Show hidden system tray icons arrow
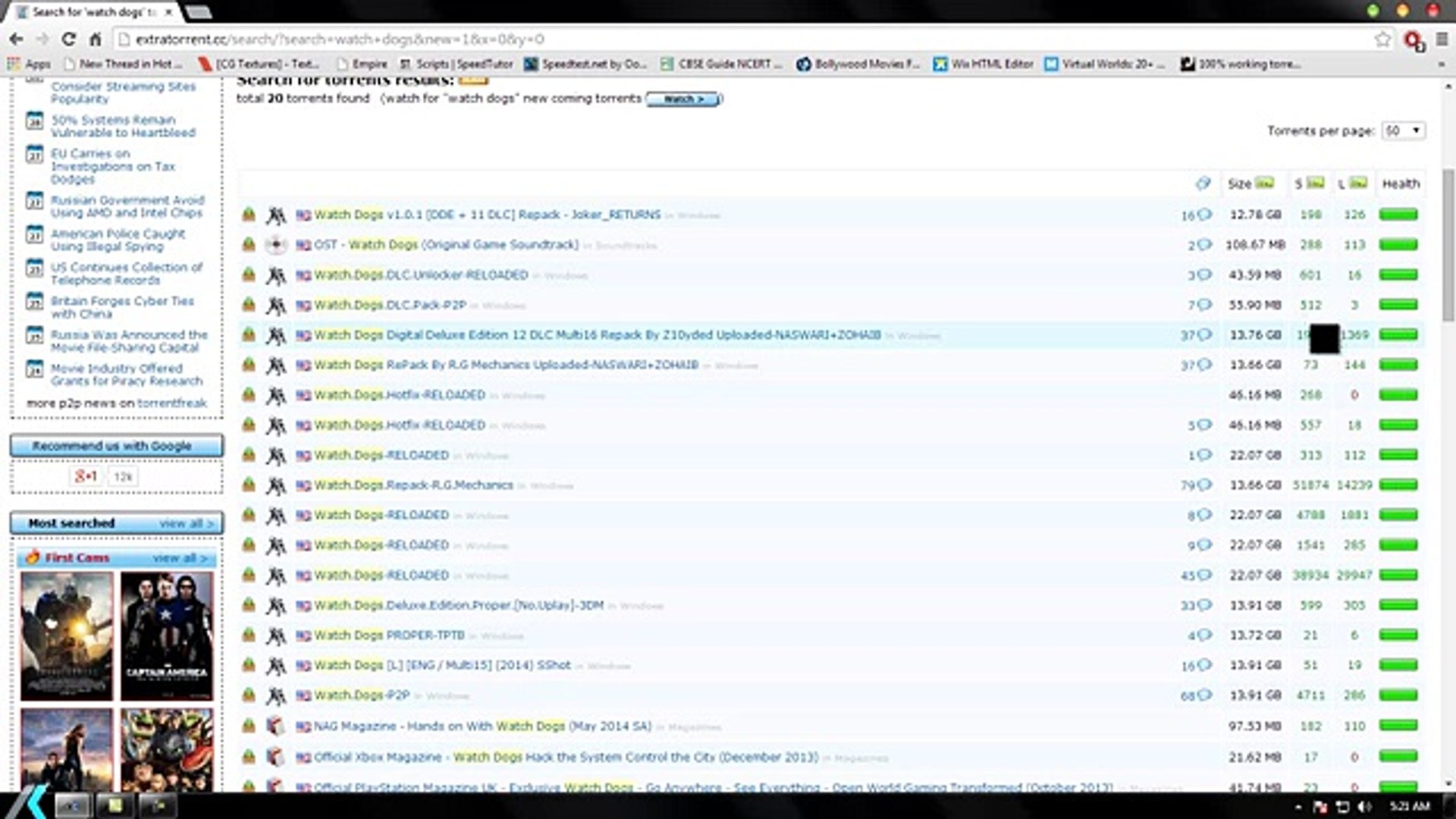 coord(1298,807)
